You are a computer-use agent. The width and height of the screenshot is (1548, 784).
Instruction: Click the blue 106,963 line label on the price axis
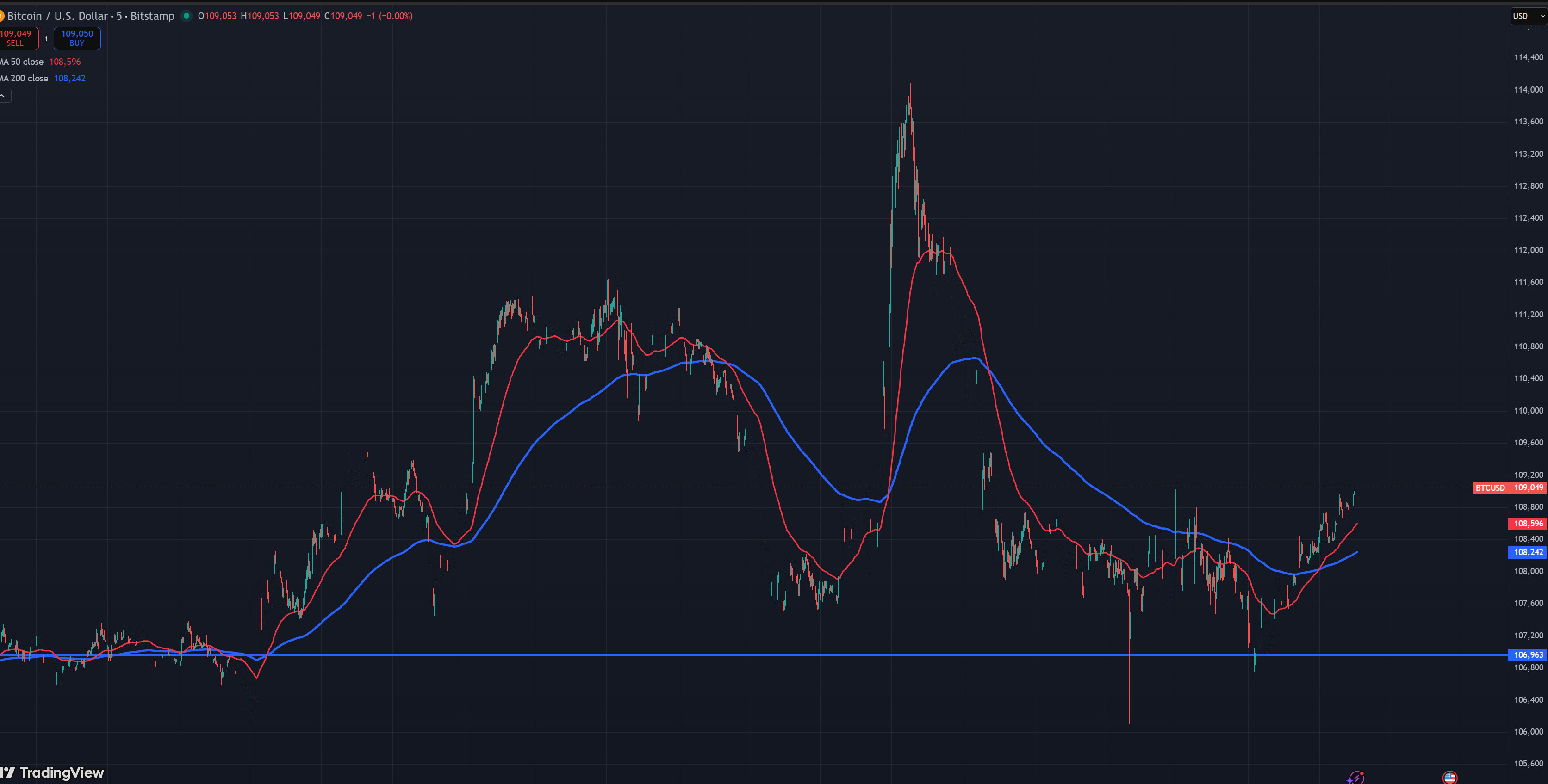tap(1528, 655)
